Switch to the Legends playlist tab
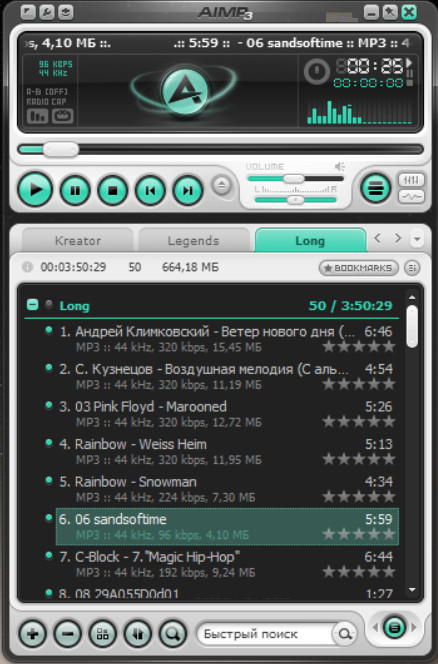The width and height of the screenshot is (438, 664). pos(193,241)
